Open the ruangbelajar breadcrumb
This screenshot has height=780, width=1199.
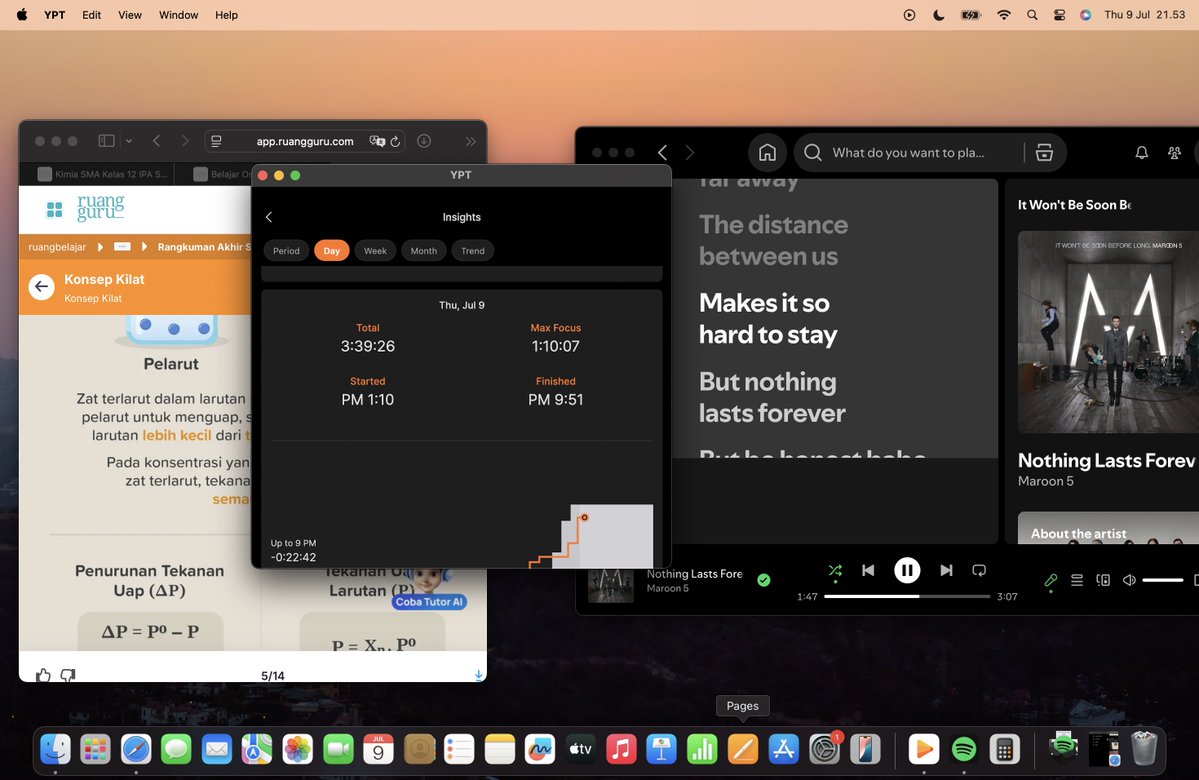click(57, 247)
